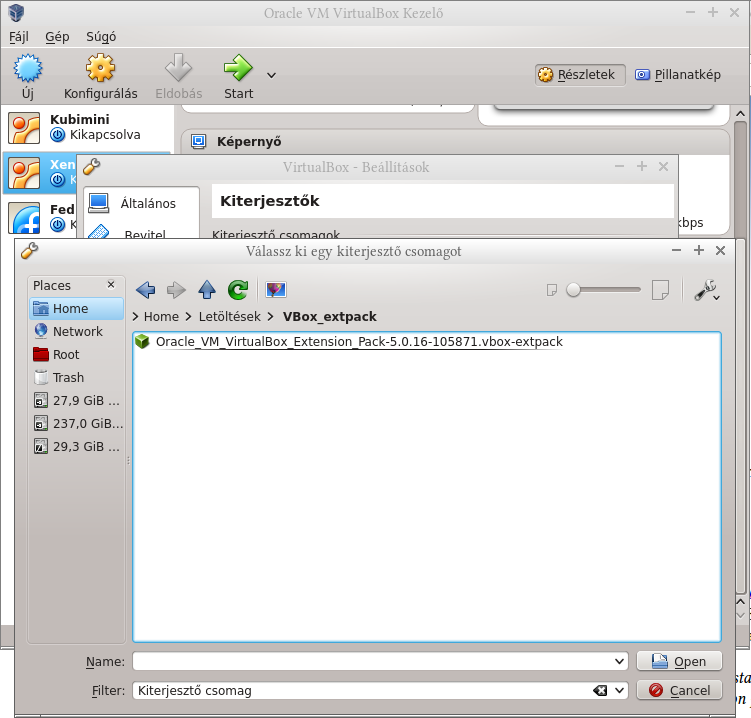Click VBox_extpack breadcrumb segment

click(x=330, y=317)
